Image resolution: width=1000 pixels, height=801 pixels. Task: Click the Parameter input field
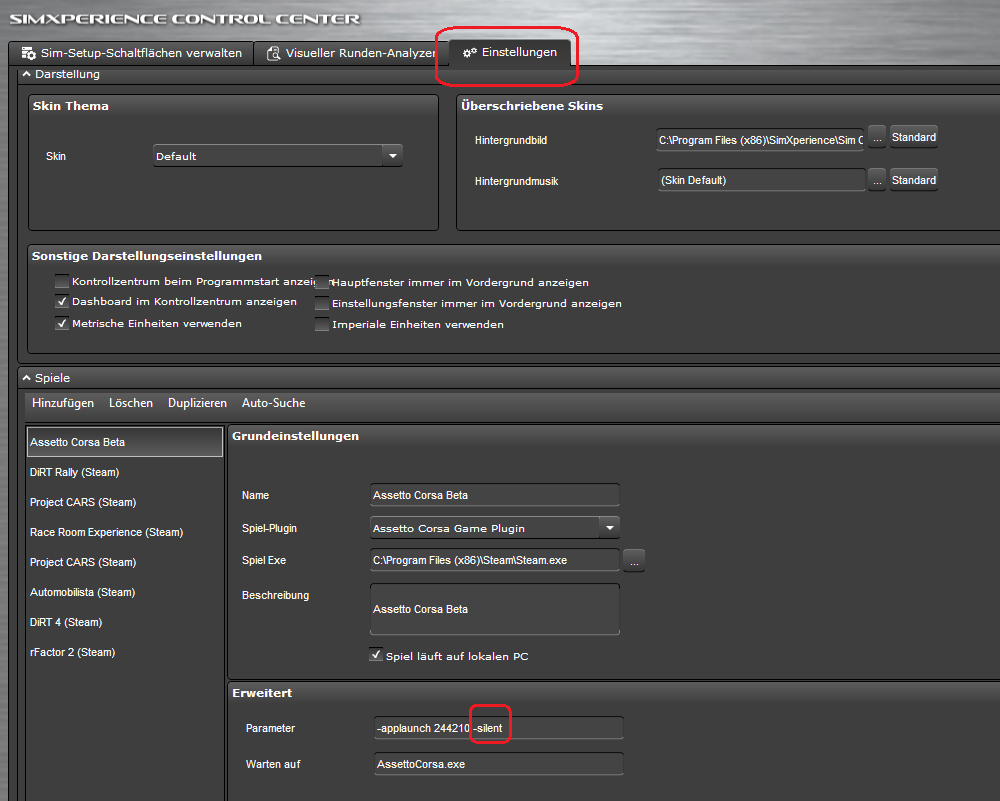tap(499, 728)
